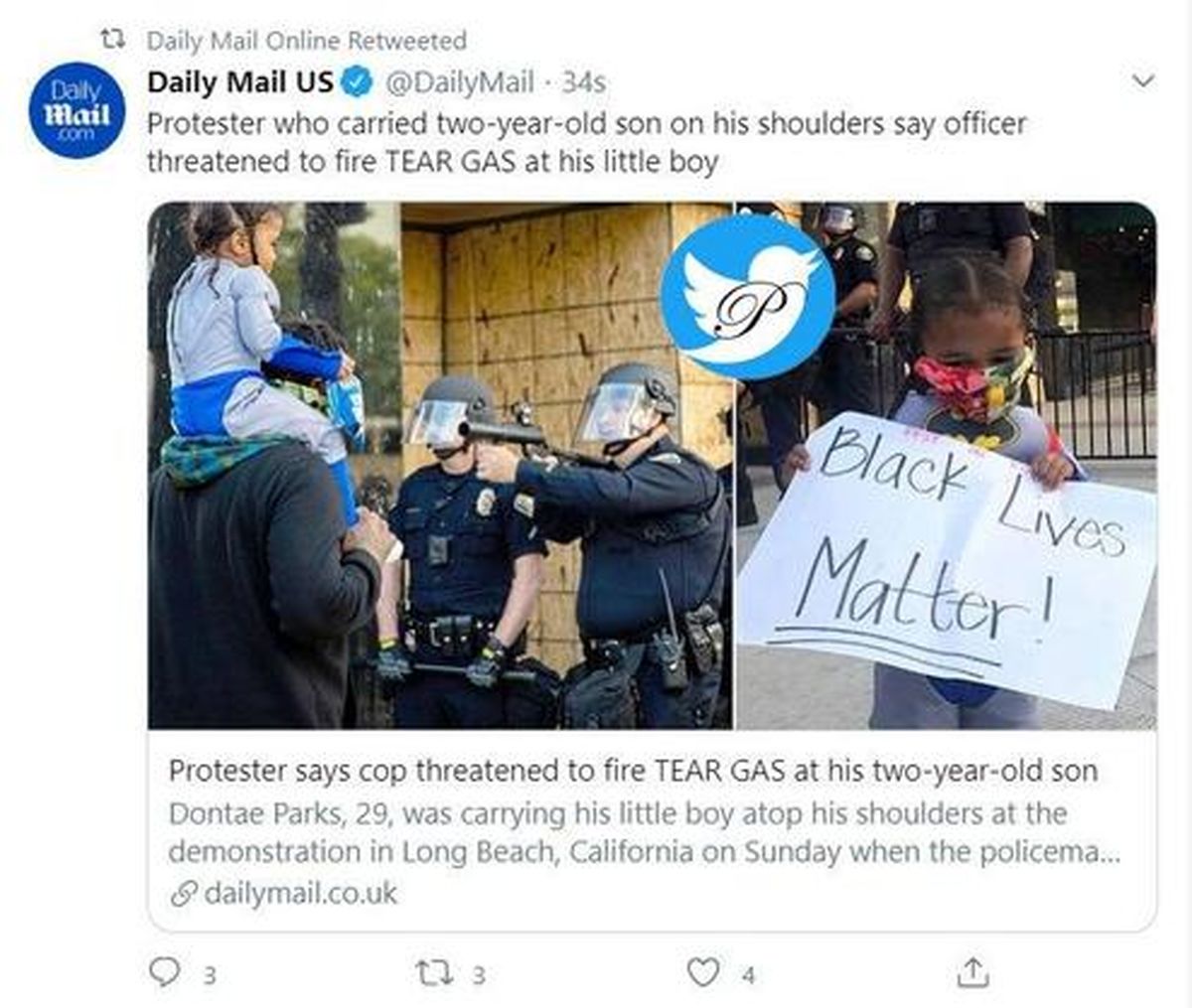This screenshot has width=1192, height=1008.
Task: Click photo of officer aiming launcher
Action: pos(442,465)
